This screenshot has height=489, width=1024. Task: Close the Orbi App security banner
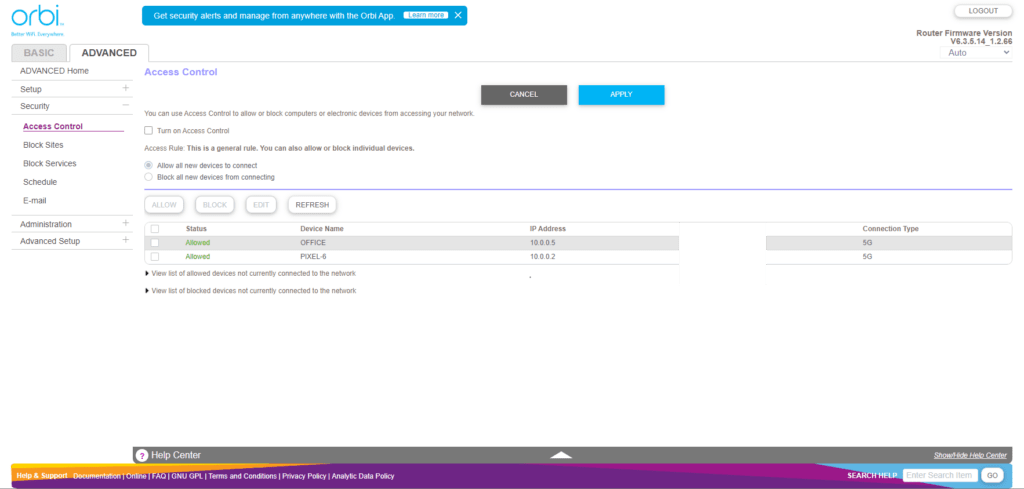coord(458,16)
